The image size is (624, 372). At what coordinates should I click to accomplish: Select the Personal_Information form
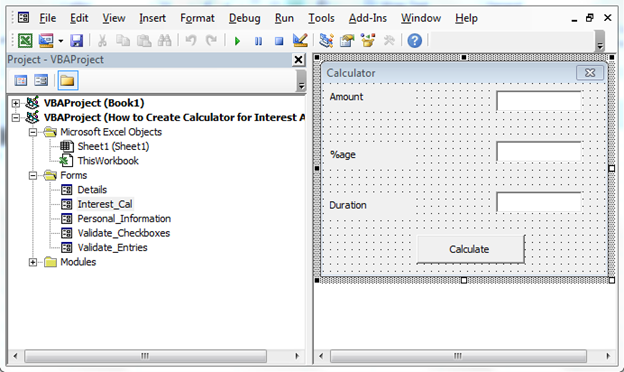coord(124,219)
